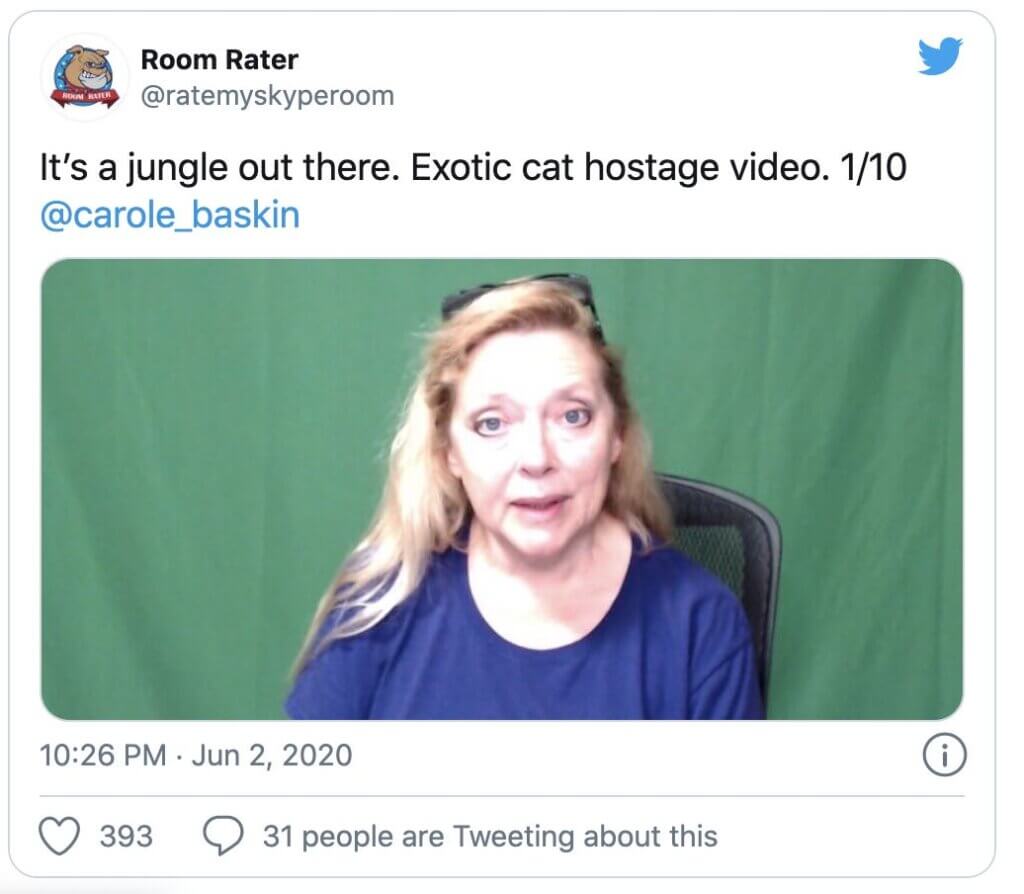The width and height of the screenshot is (1024, 894).
Task: Visit the @ratemyskyperoom handle
Action: click(268, 96)
